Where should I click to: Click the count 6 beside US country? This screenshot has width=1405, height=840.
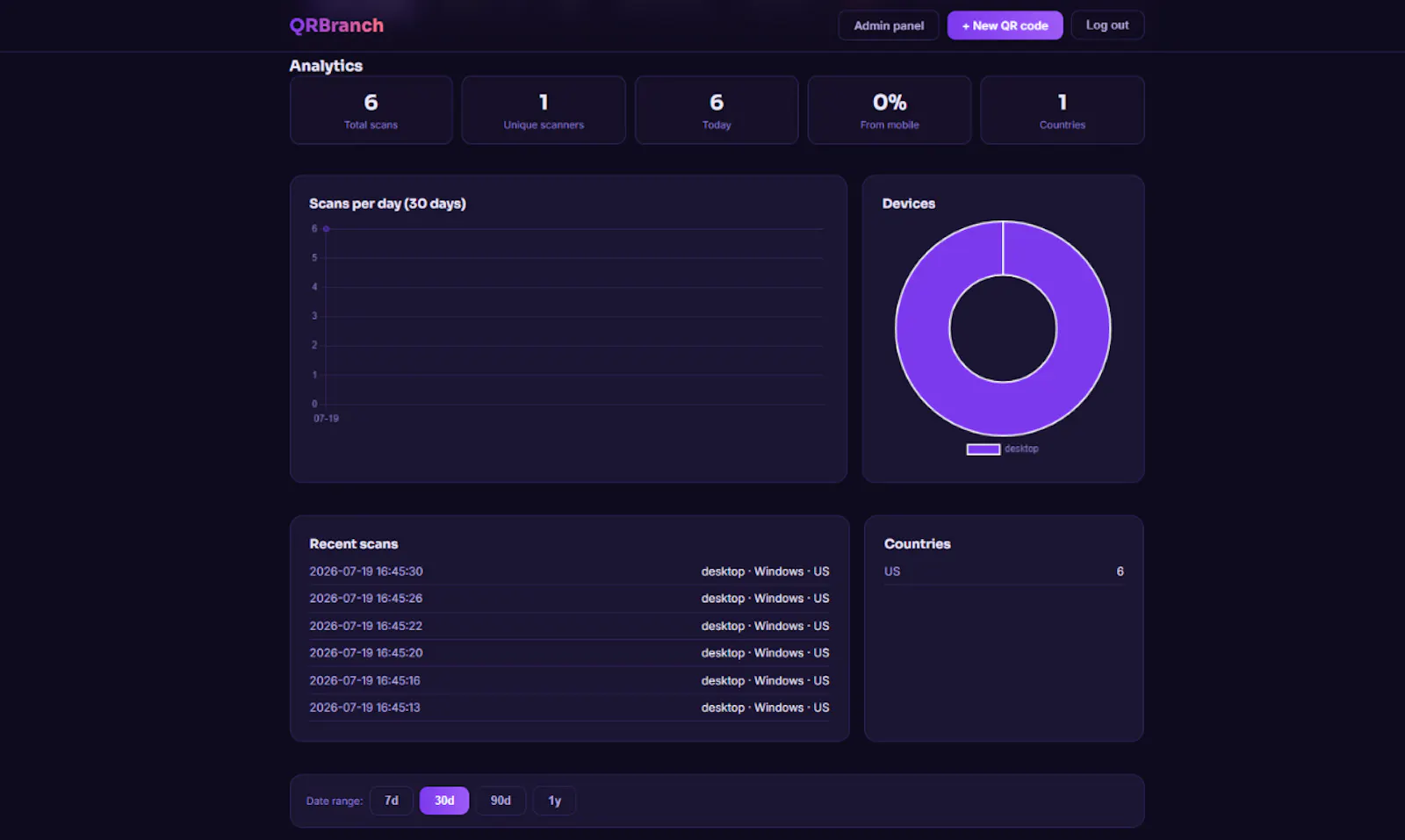tap(1120, 571)
